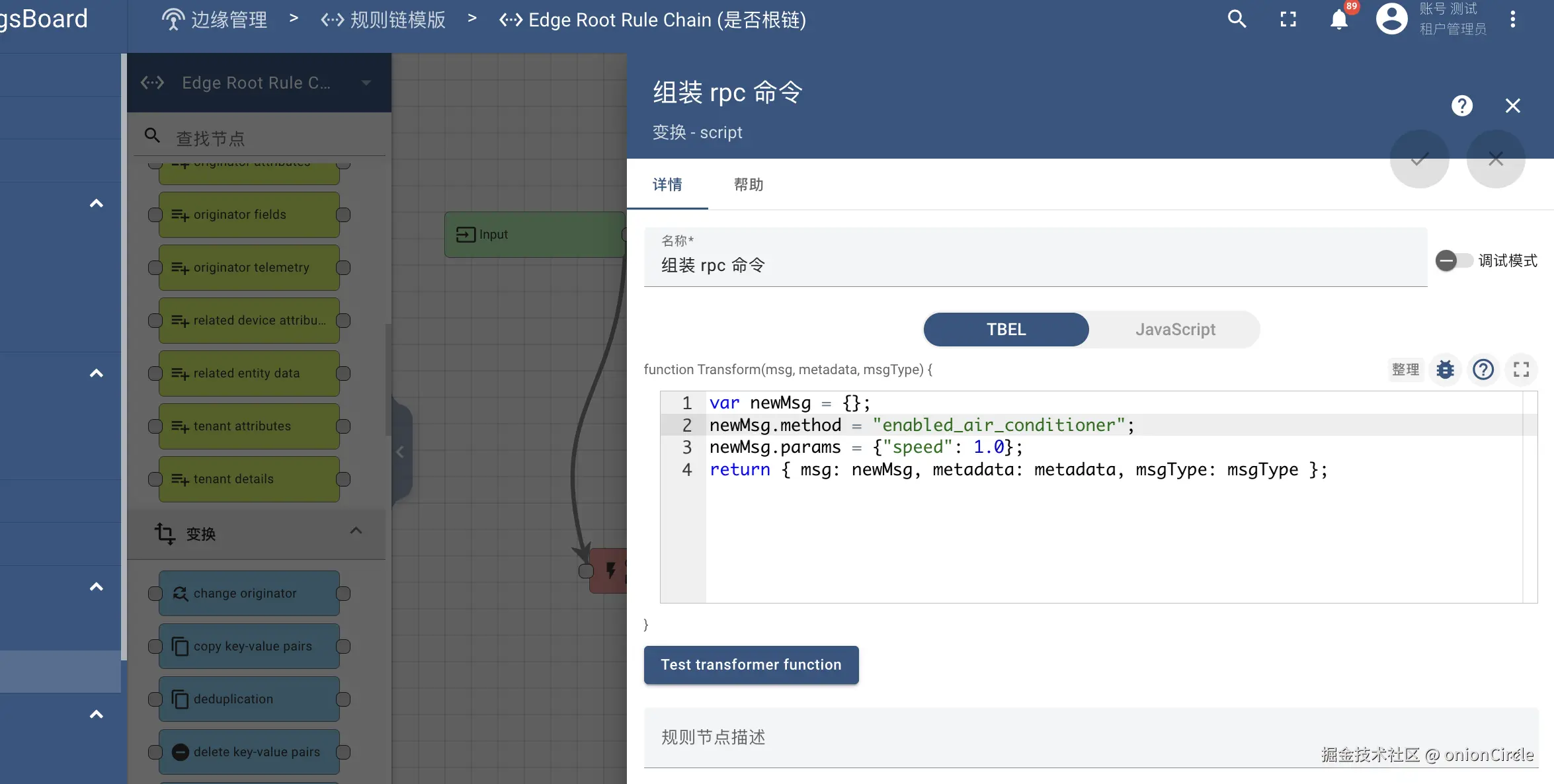This screenshot has width=1554, height=784.
Task: Click the search magnifier icon in top bar
Action: (1237, 19)
